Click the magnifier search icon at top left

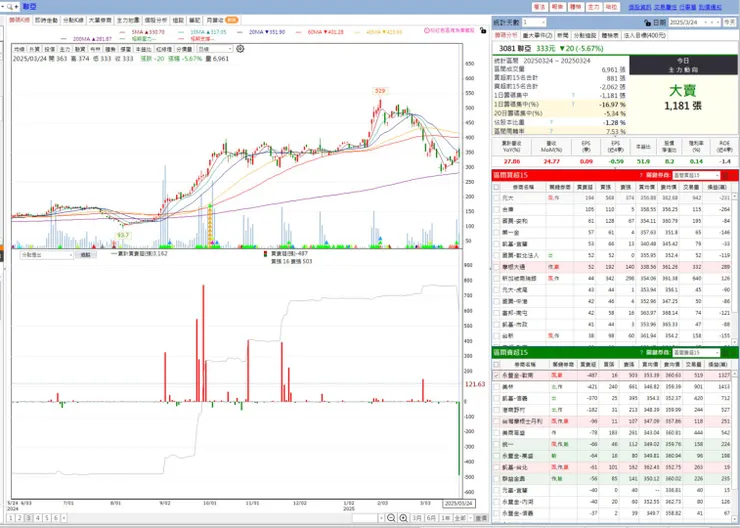point(9,7)
